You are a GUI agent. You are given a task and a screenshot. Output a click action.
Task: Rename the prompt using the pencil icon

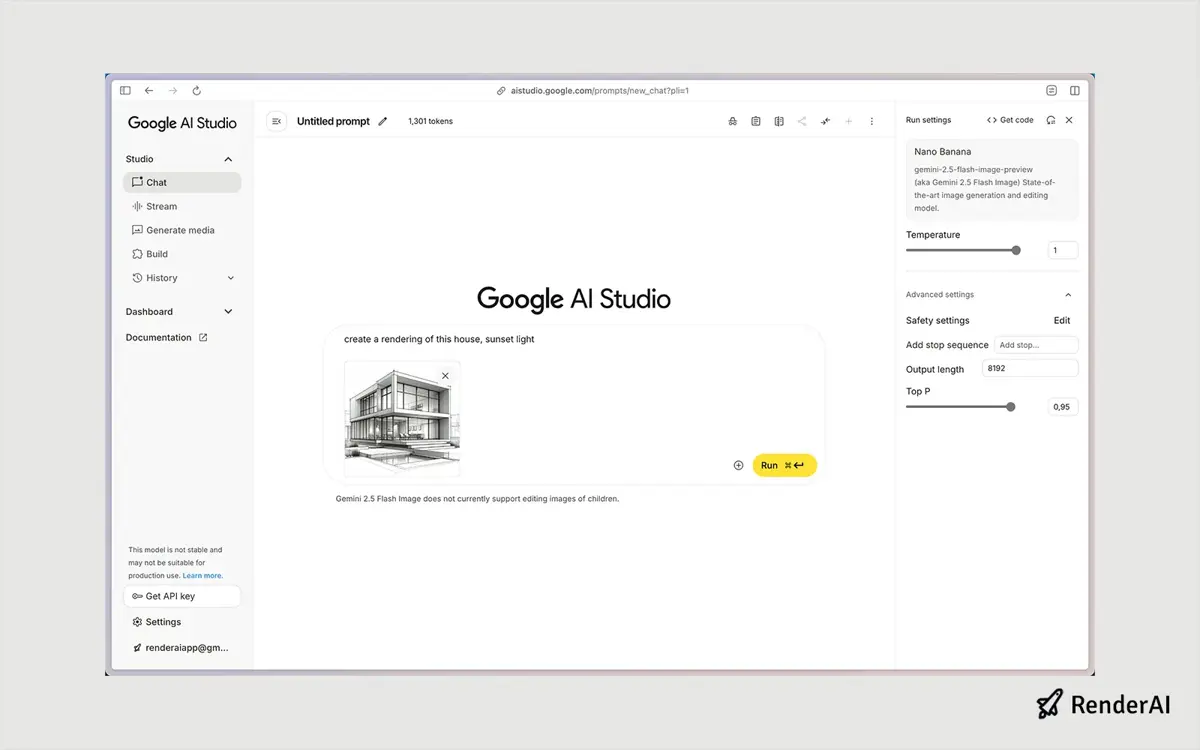[383, 120]
